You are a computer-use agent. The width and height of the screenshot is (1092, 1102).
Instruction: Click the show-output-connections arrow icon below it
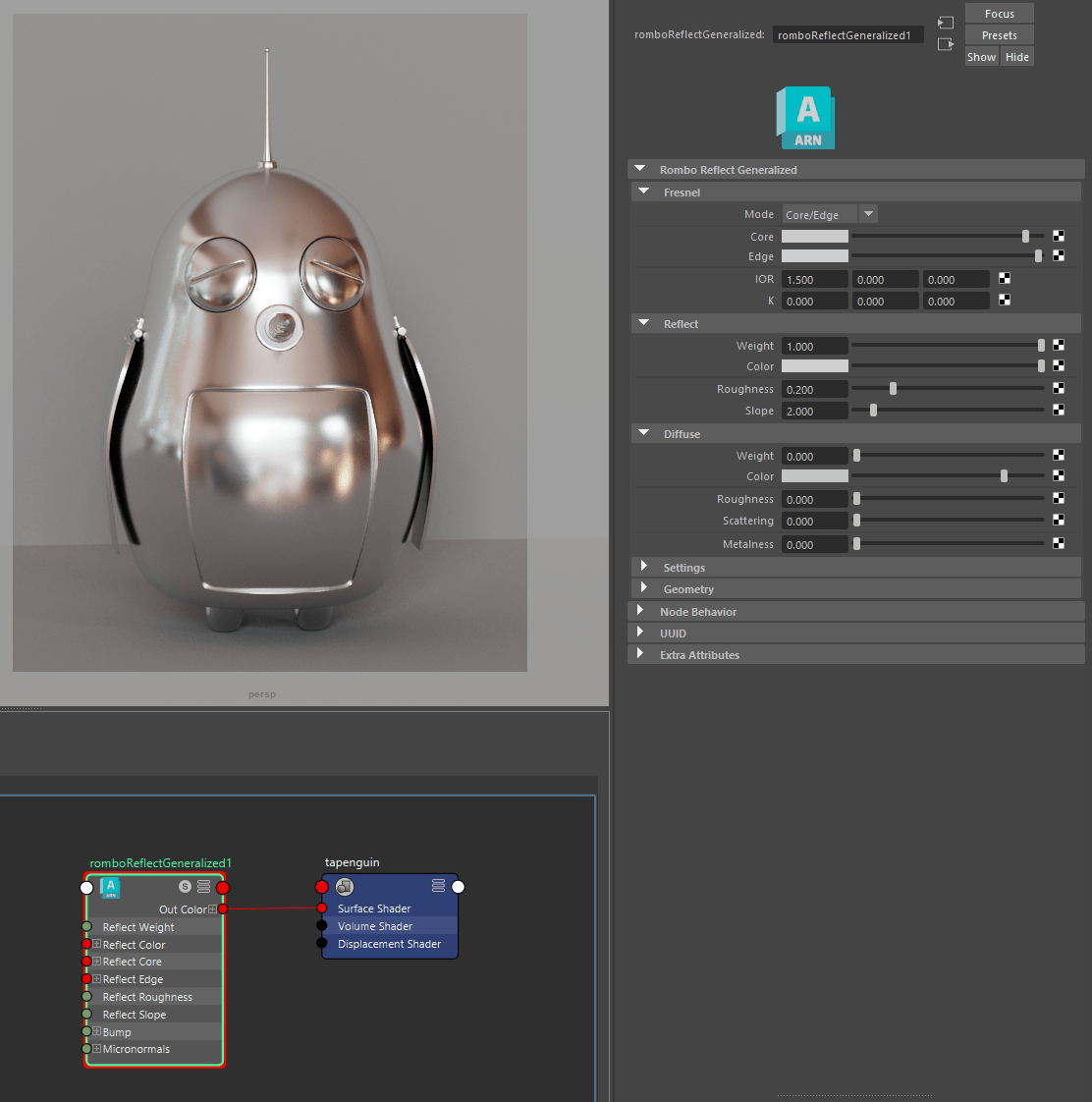point(945,43)
